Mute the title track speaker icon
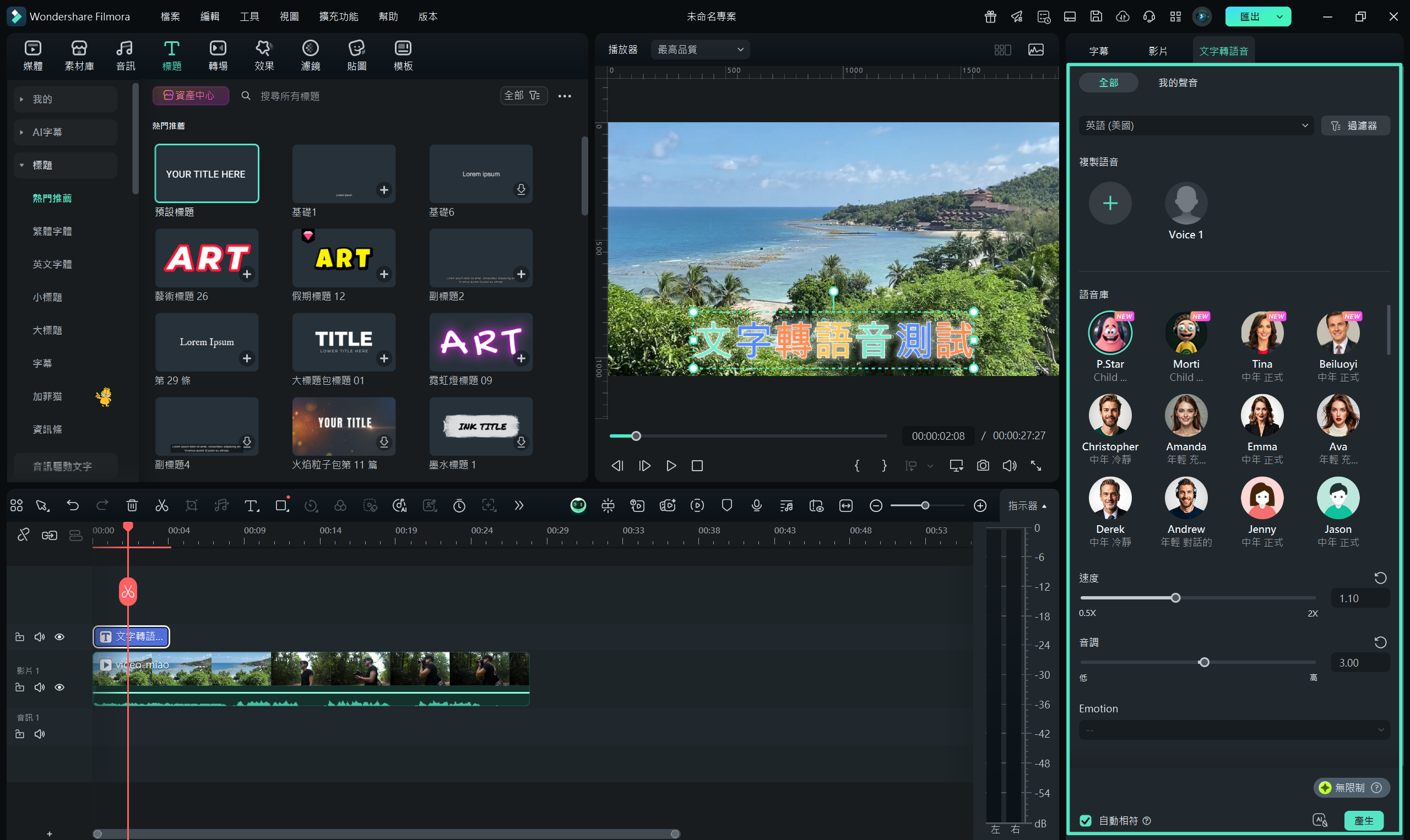The image size is (1410, 840). 40,637
